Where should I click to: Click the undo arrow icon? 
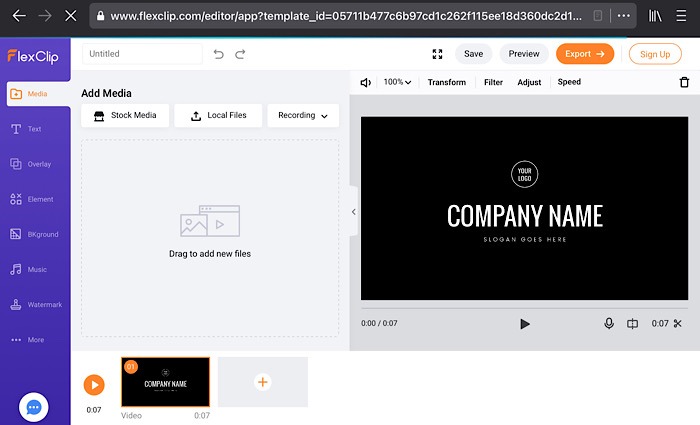[219, 54]
